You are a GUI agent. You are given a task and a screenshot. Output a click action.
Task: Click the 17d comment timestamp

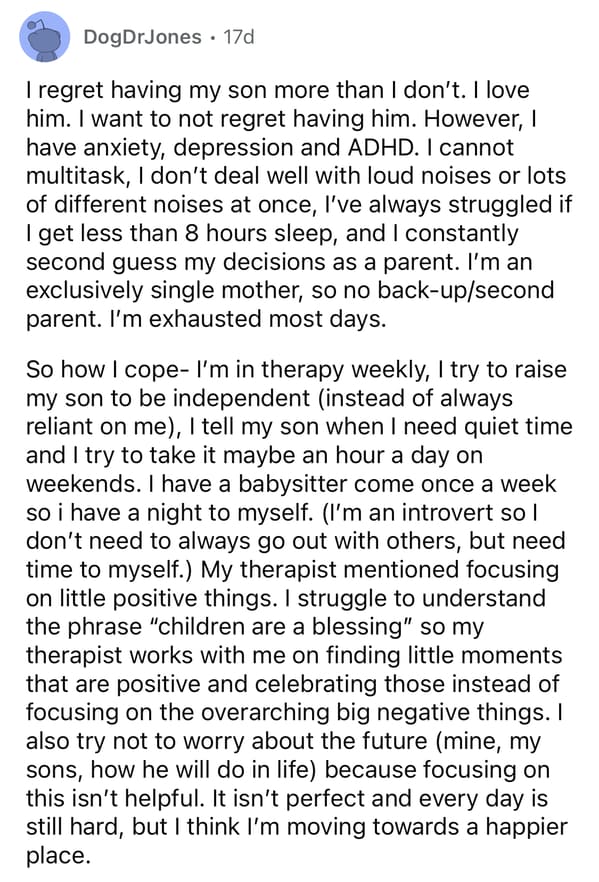(x=239, y=37)
